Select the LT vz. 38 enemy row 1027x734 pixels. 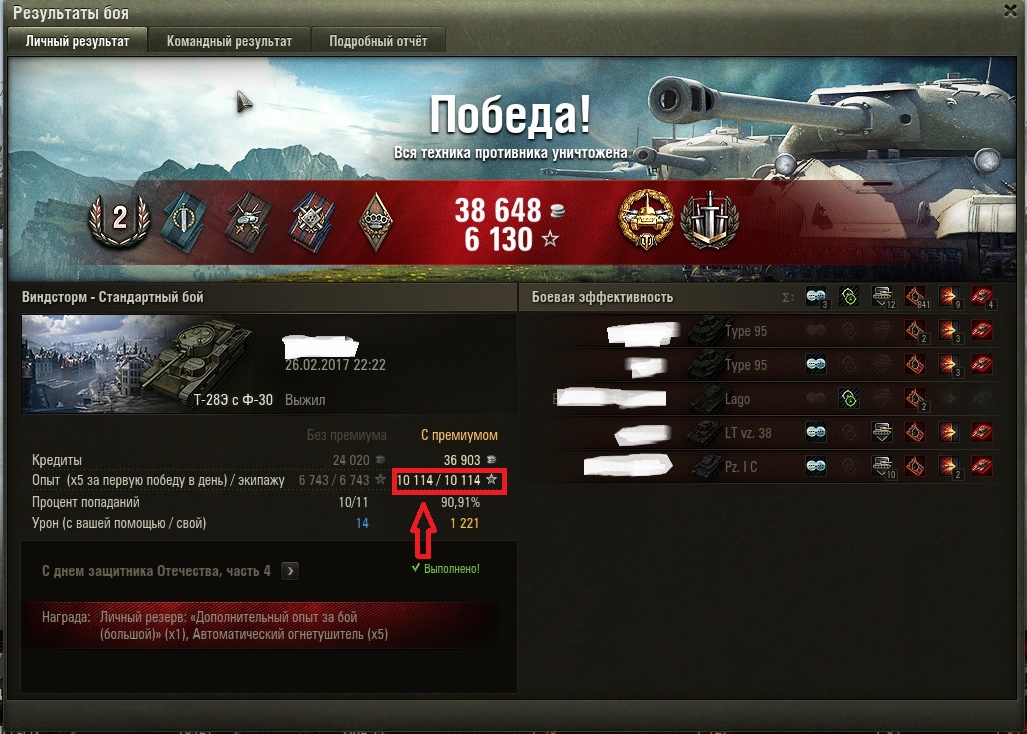pos(775,432)
